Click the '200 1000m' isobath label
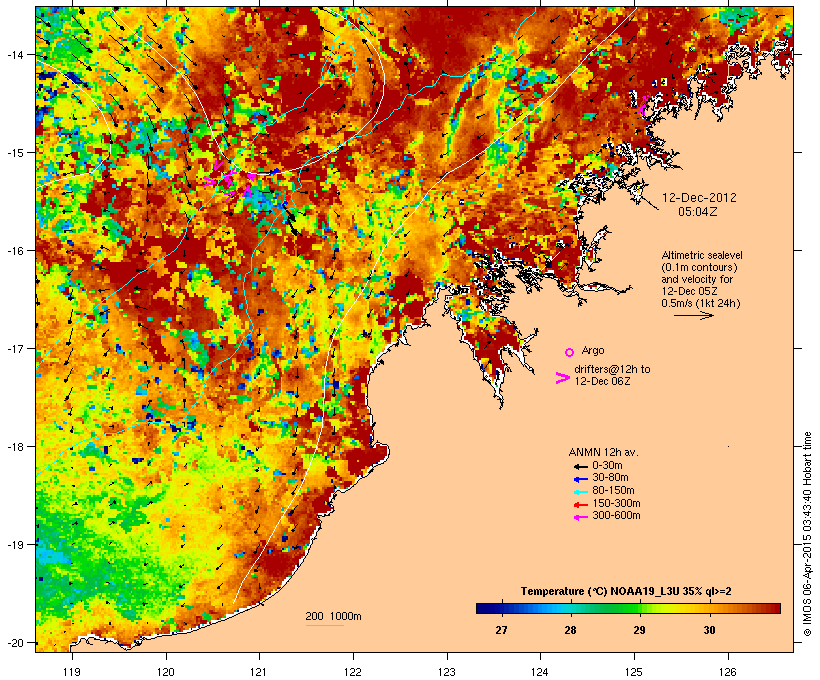820x680 pixels. click(333, 616)
